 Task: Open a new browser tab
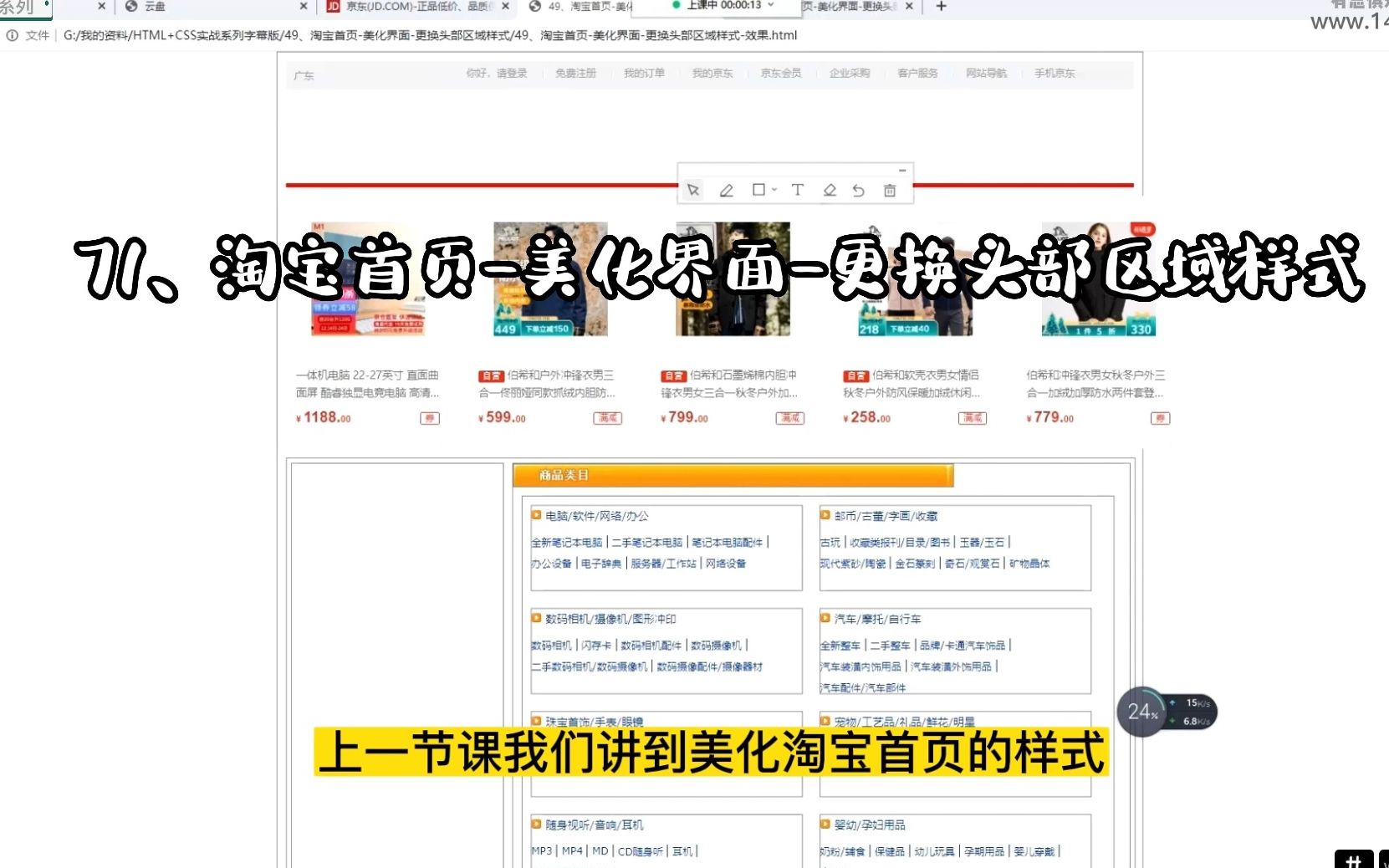(x=941, y=6)
